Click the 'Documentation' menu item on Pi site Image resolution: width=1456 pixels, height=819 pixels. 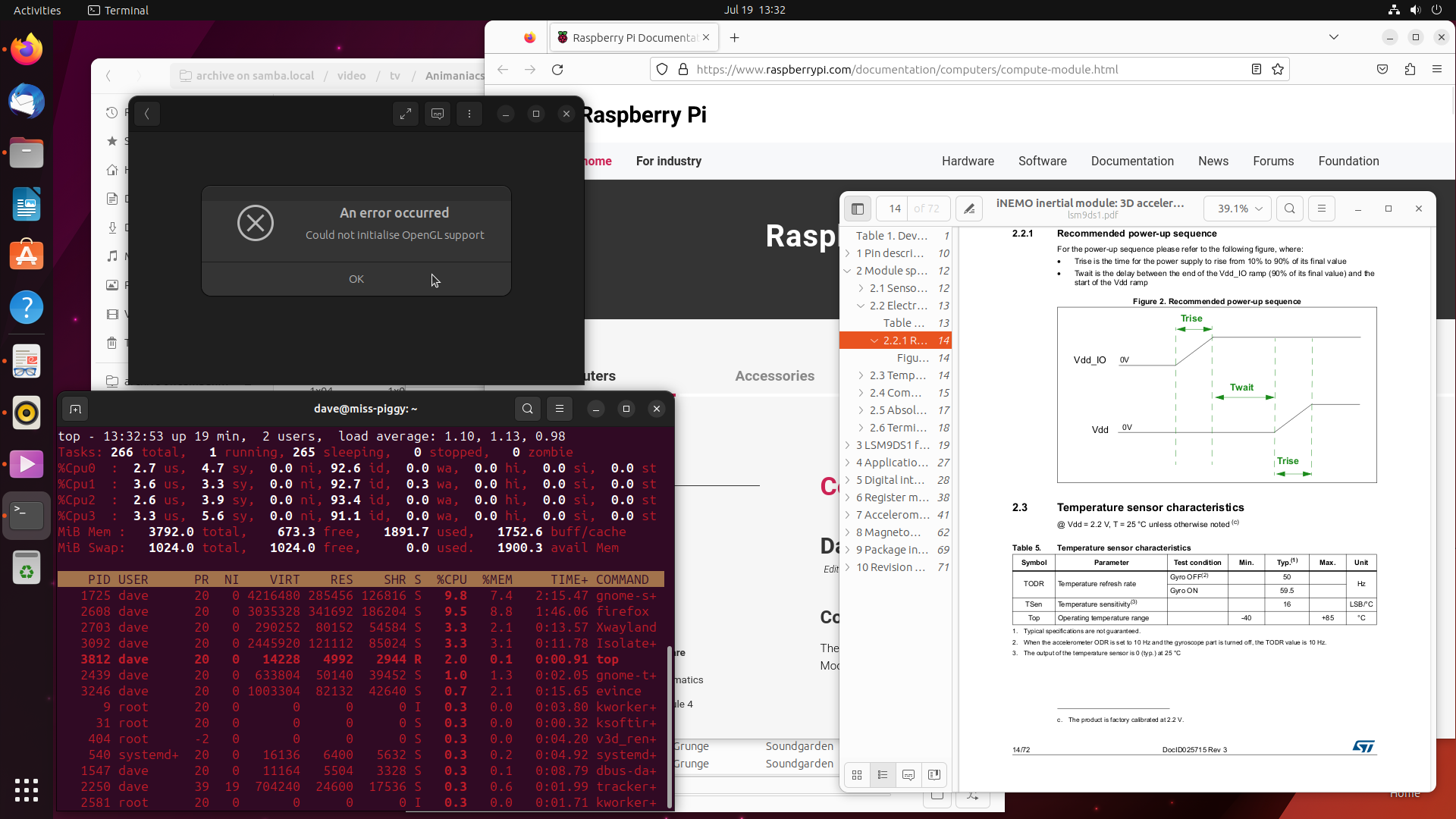tap(1132, 161)
